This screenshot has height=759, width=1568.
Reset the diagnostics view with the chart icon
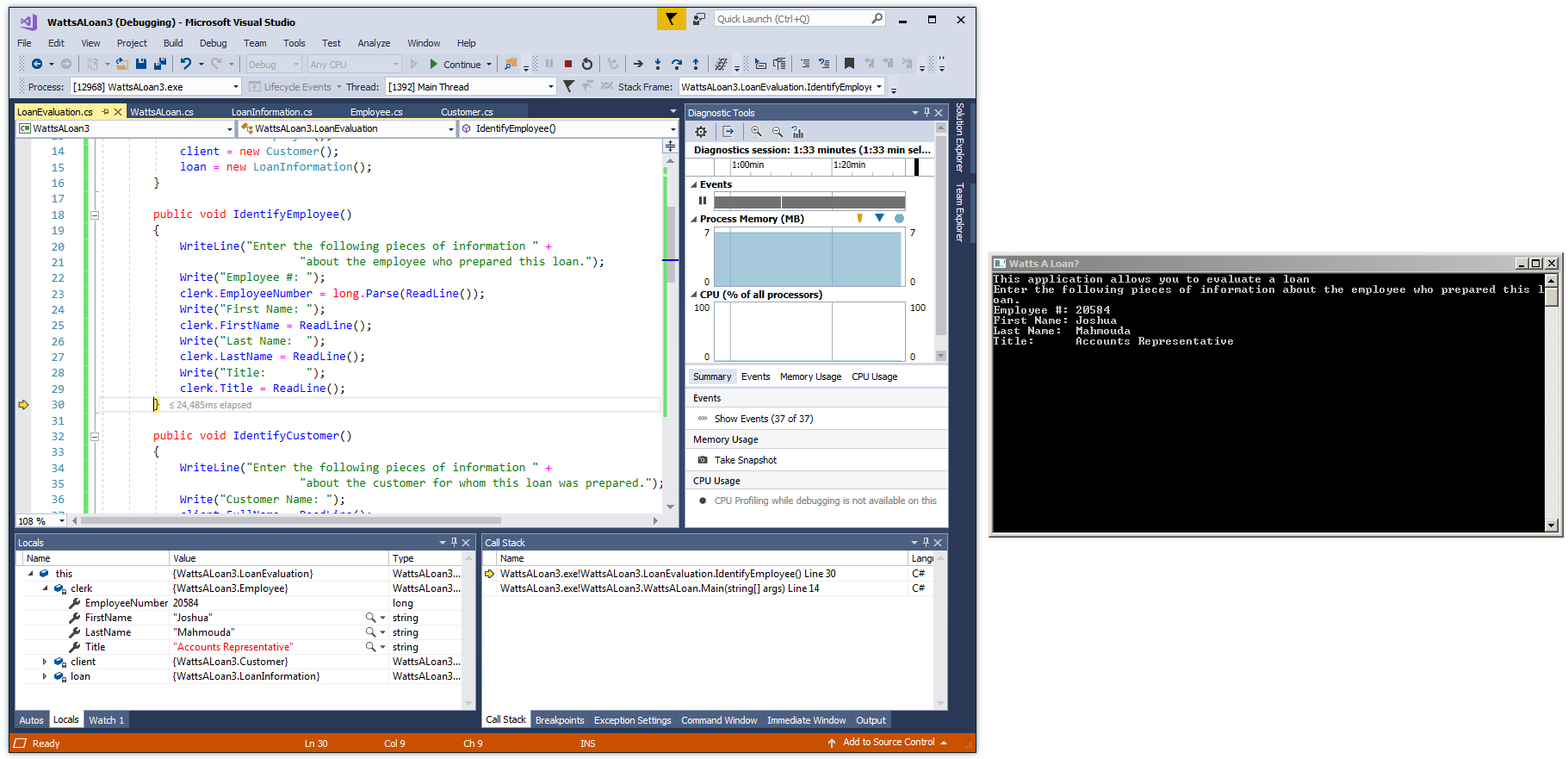click(798, 132)
